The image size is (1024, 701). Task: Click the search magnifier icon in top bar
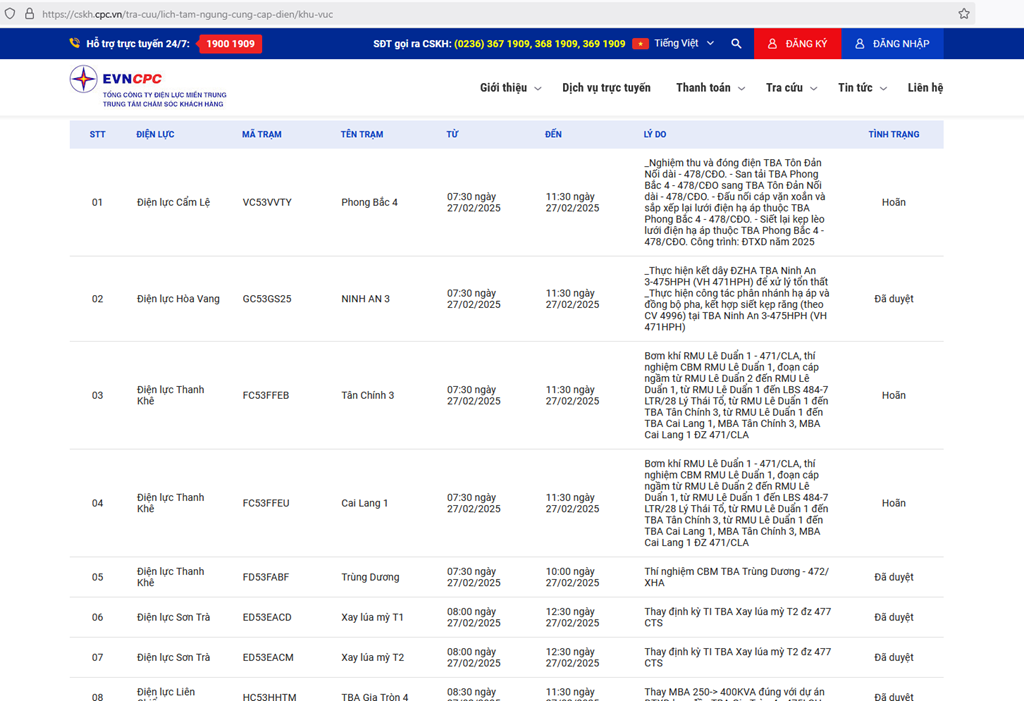pos(736,44)
